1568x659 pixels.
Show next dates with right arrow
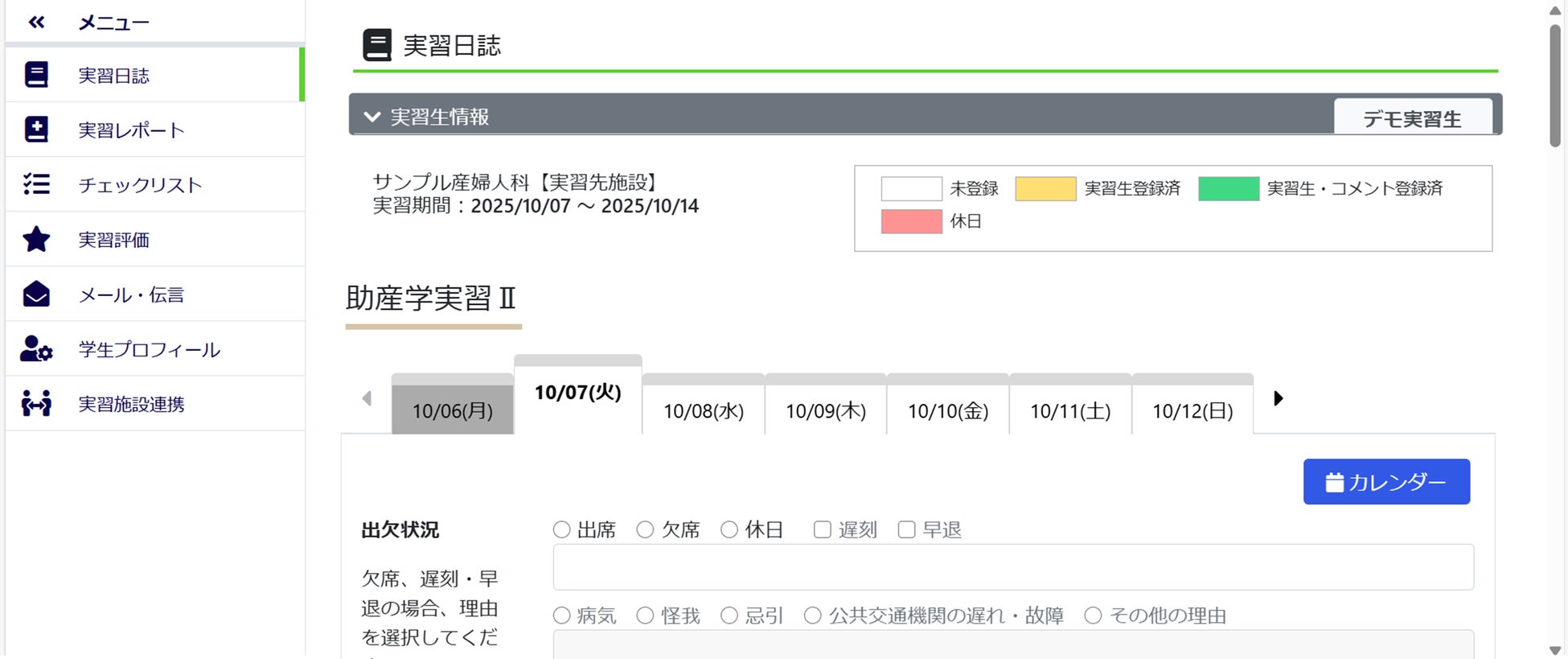click(x=1279, y=398)
